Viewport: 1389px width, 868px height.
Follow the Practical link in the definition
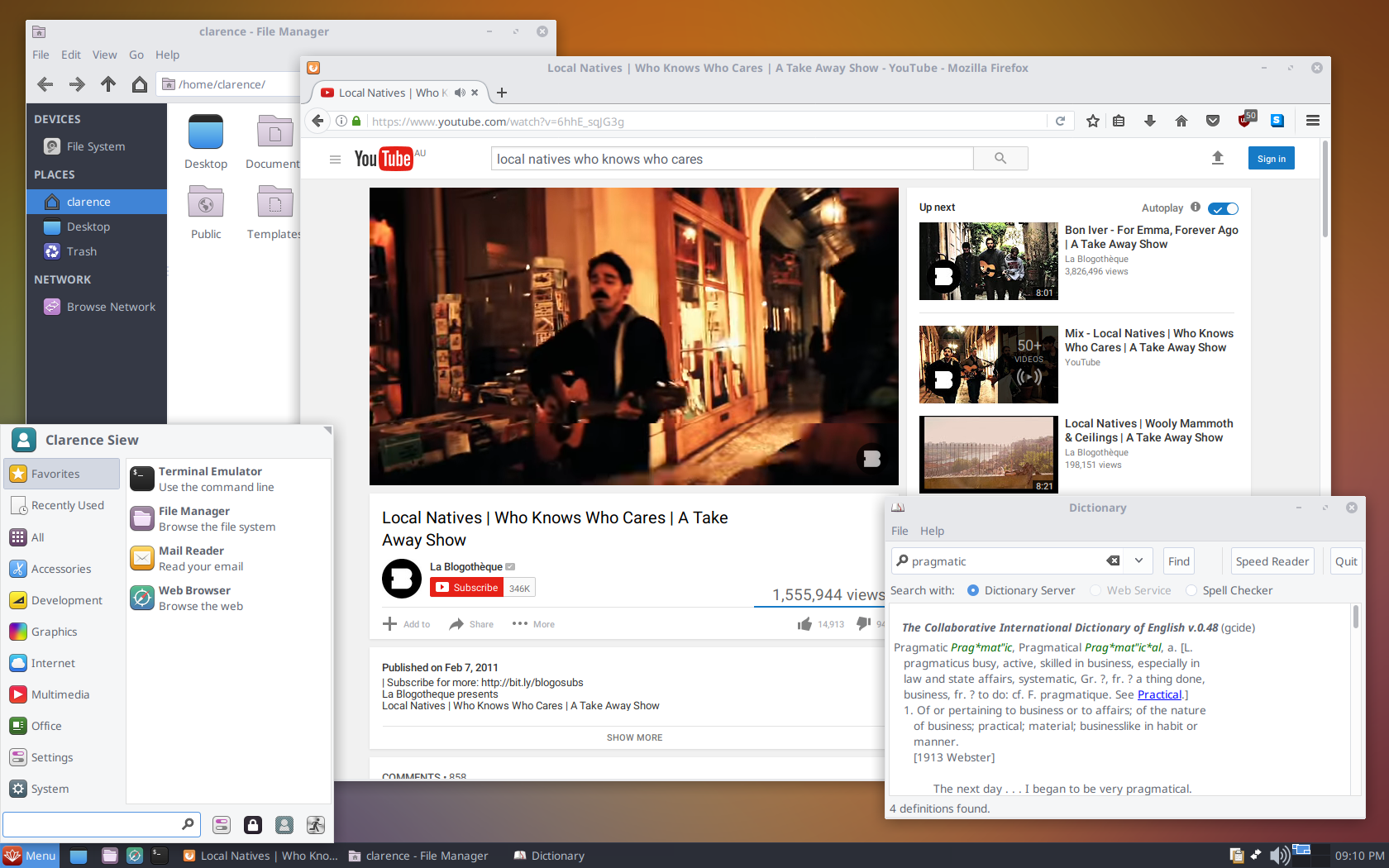[x=1159, y=694]
